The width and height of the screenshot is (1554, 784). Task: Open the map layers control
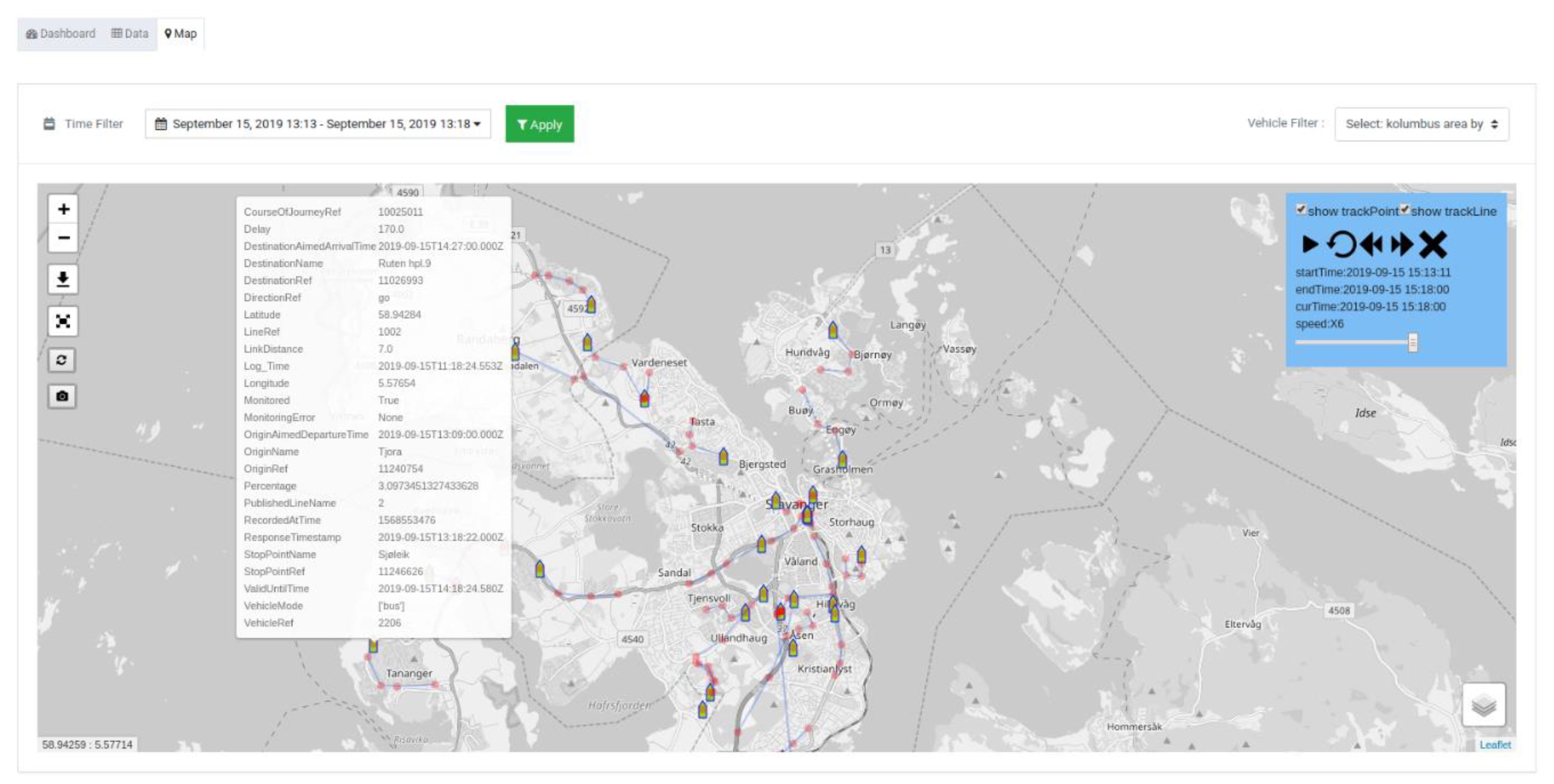tap(1484, 704)
